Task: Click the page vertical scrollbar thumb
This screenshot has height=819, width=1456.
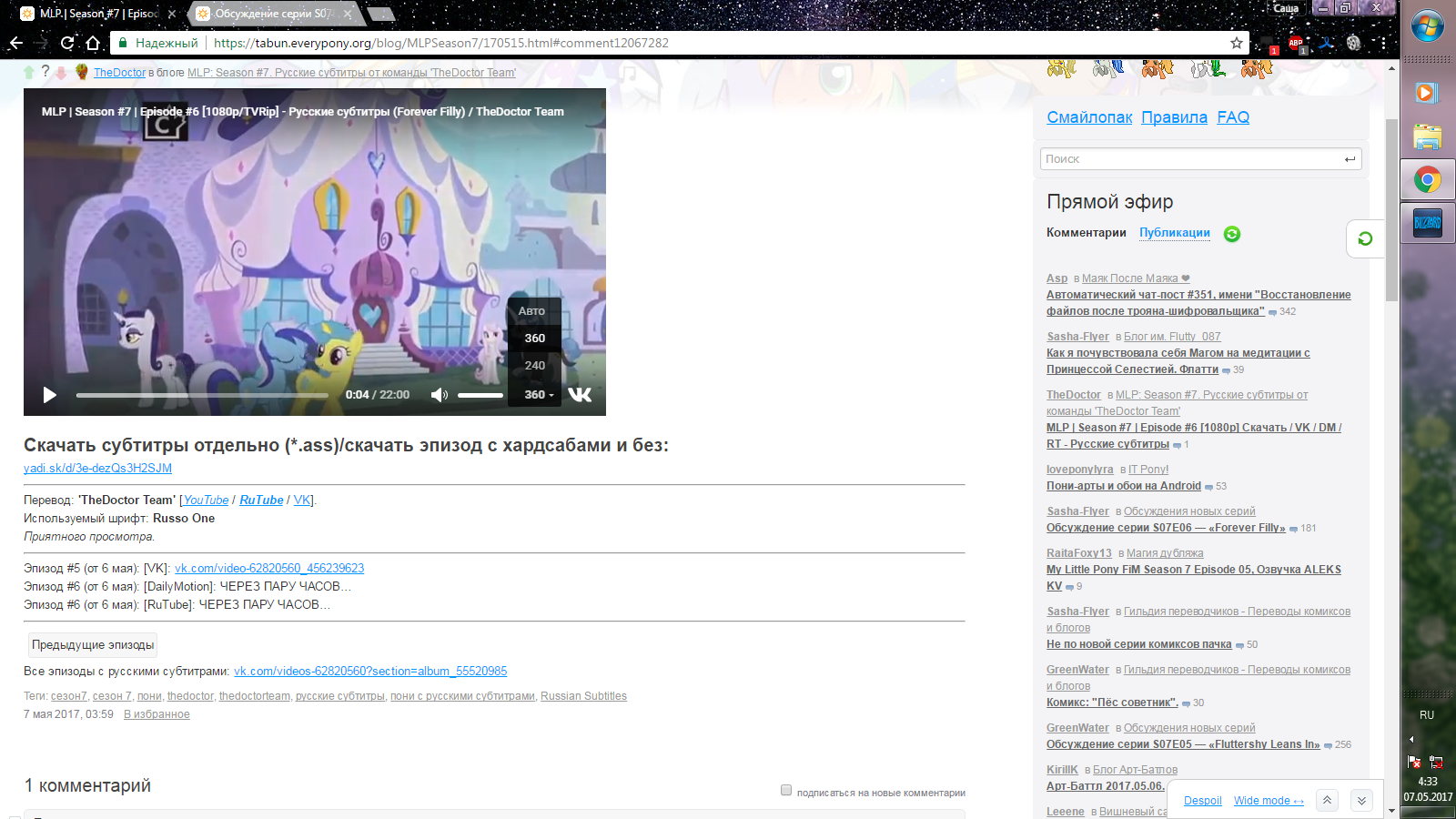Action: coord(1391,209)
